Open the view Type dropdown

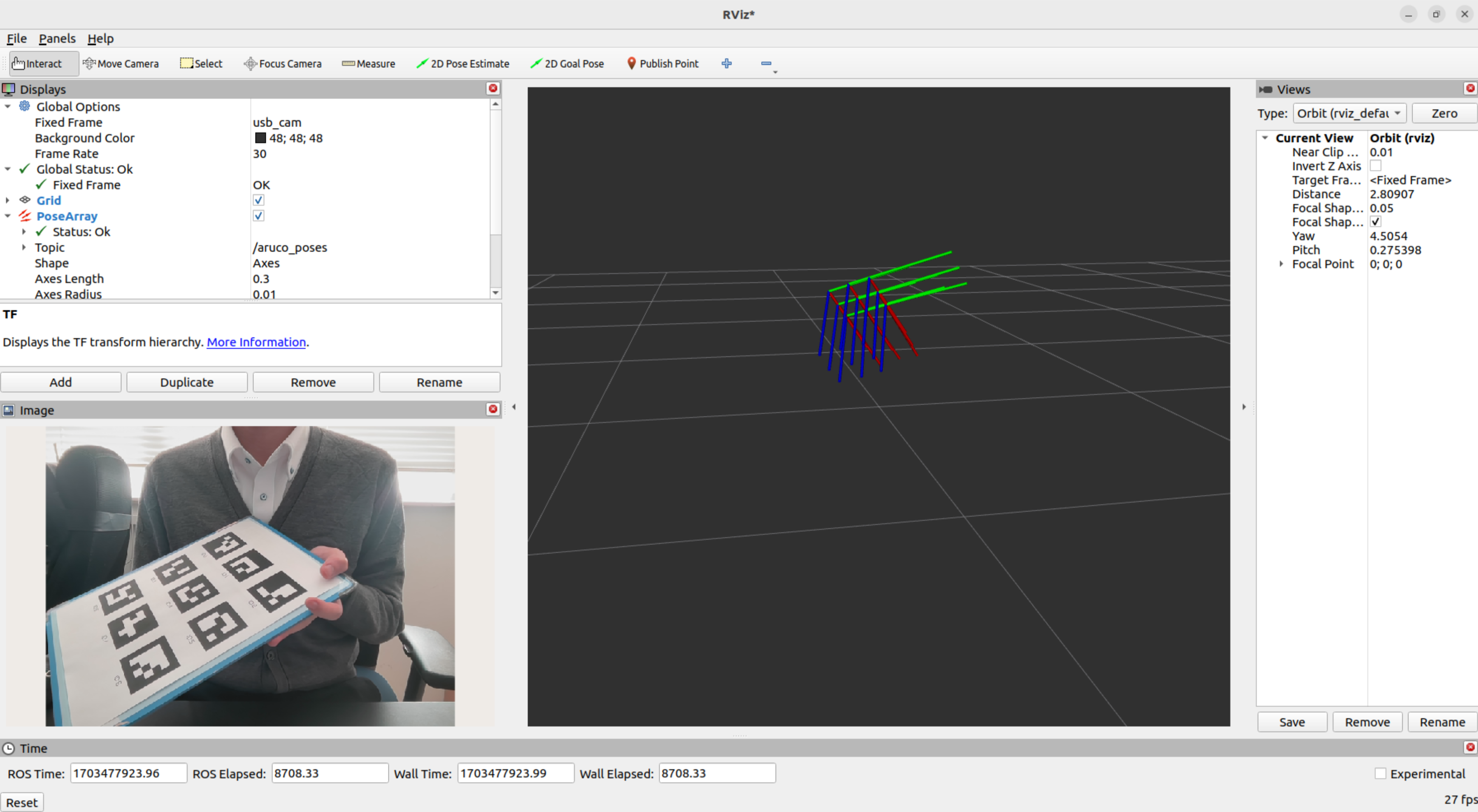click(1349, 114)
